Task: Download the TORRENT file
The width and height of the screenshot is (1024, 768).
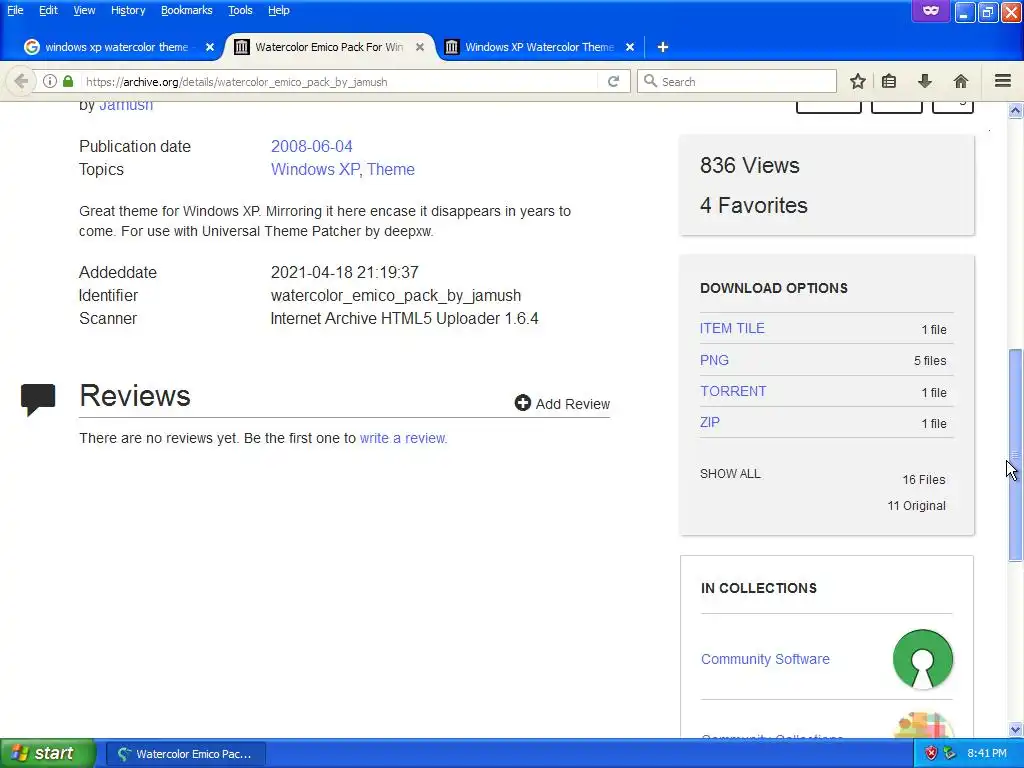Action: click(x=733, y=391)
